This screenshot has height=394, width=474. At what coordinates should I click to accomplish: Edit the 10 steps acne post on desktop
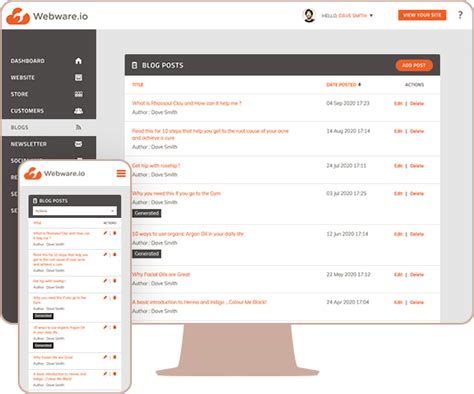398,131
